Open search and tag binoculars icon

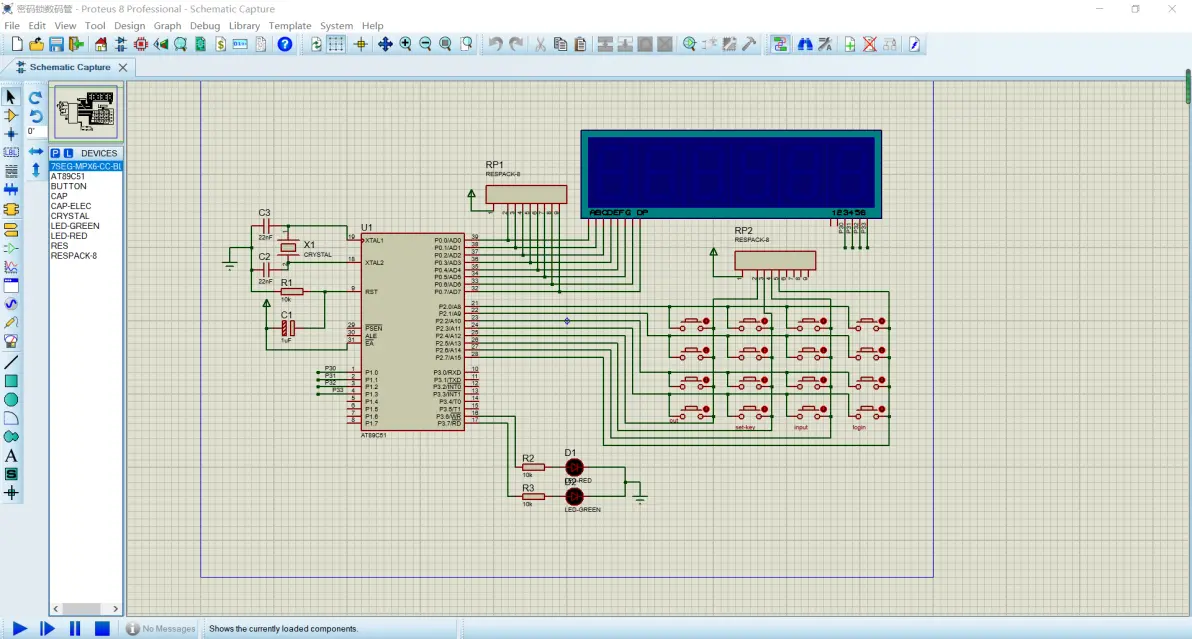(x=805, y=44)
